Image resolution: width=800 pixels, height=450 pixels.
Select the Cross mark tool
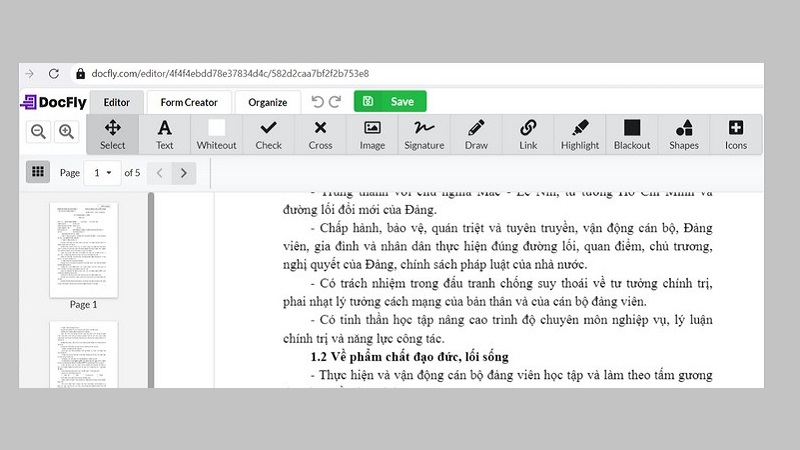(x=320, y=134)
